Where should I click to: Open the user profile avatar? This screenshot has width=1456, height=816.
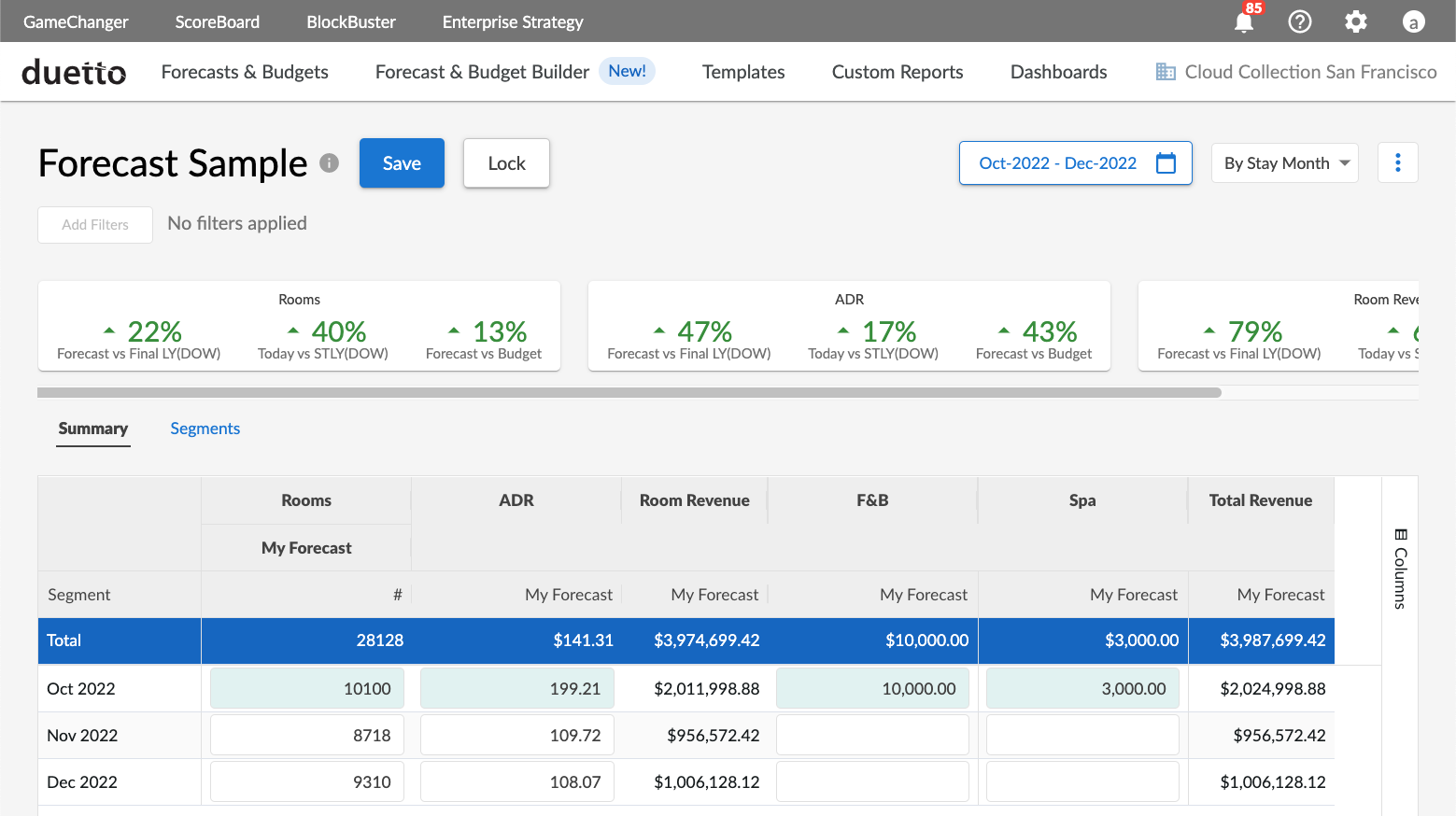[x=1413, y=21]
